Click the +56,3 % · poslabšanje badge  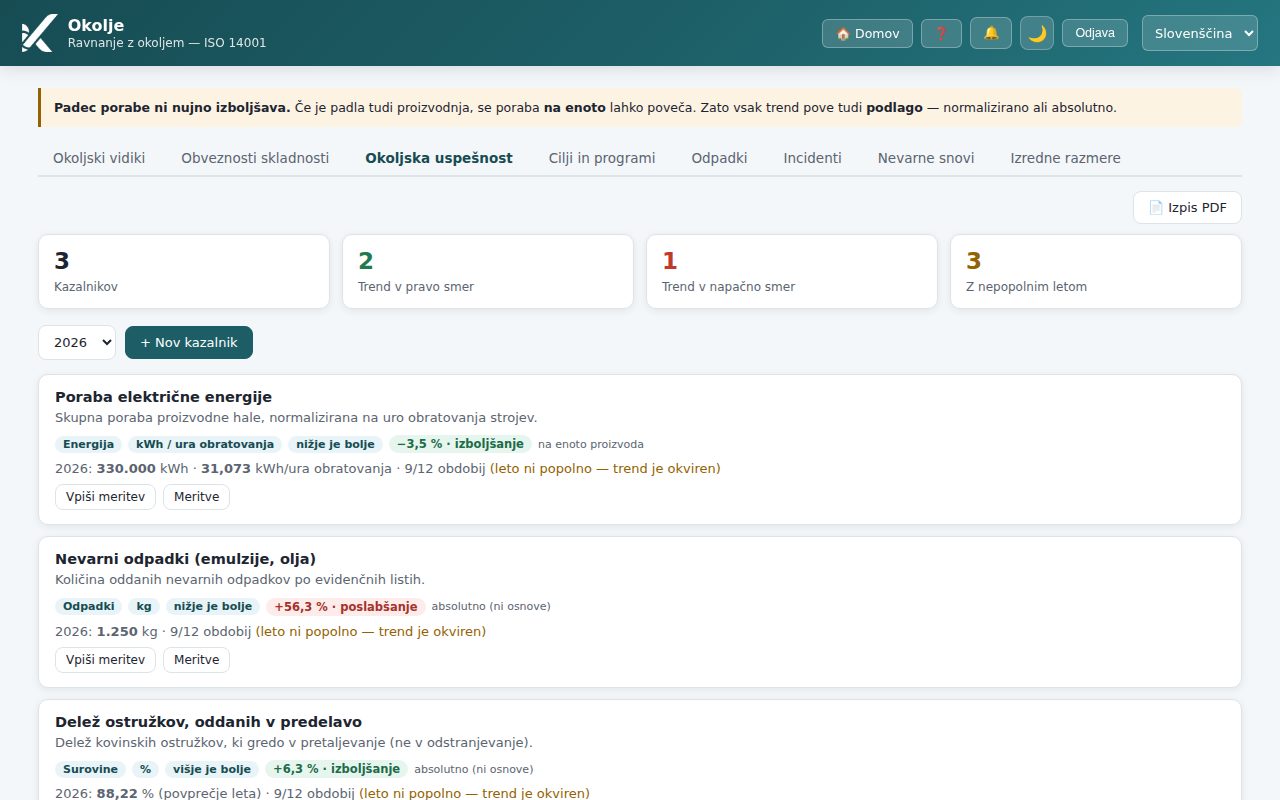(x=346, y=607)
